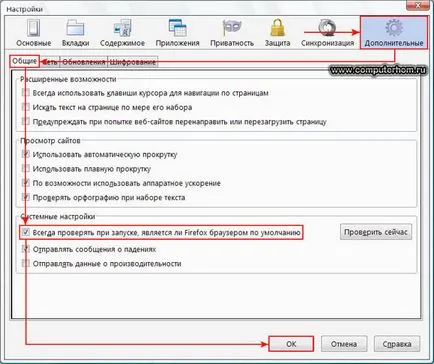
Task: Confirm settings with OK button
Action: [x=291, y=344]
